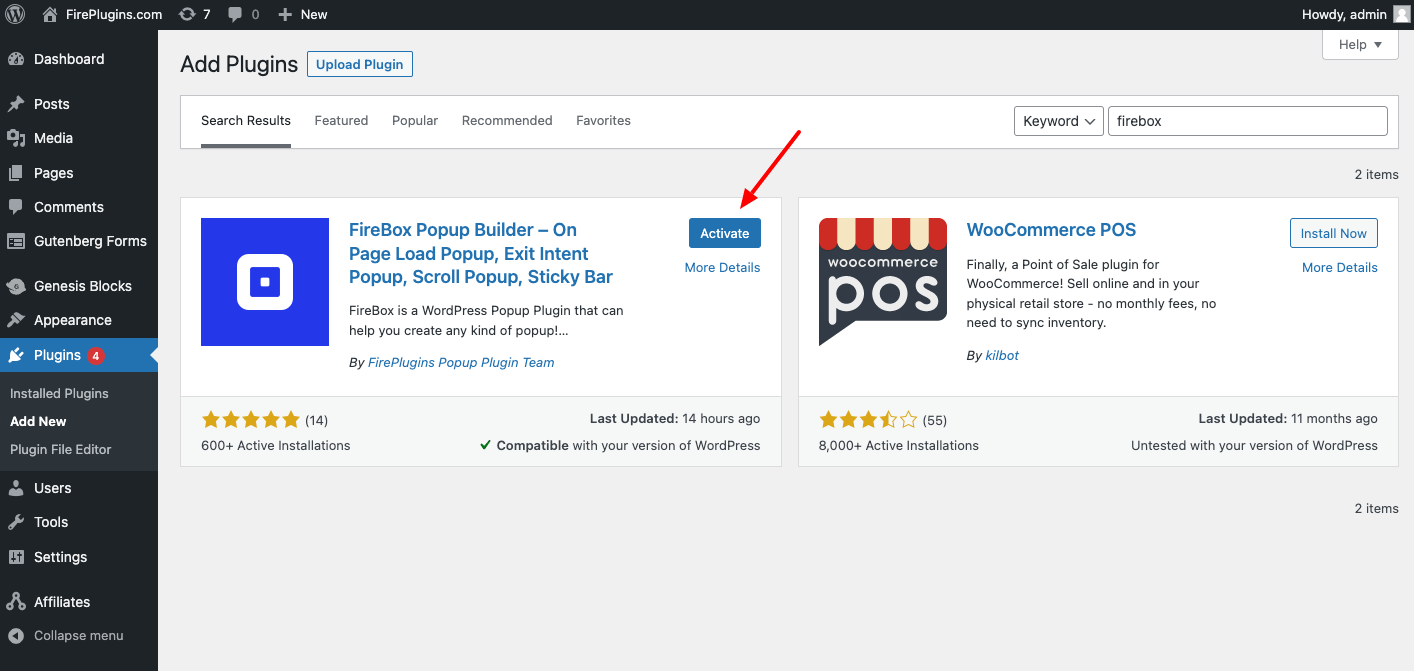Click the FireBox plugin logo thumbnail

tap(265, 282)
